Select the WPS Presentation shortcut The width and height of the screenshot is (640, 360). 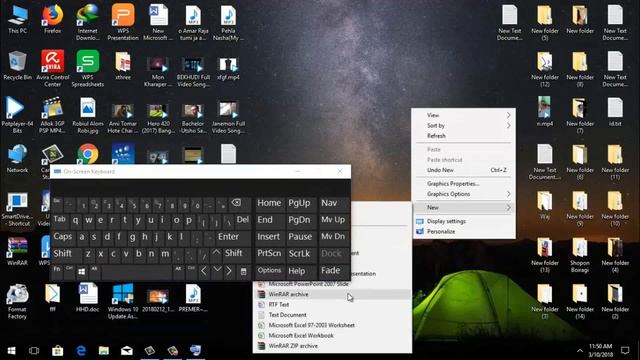pyautogui.click(x=123, y=22)
